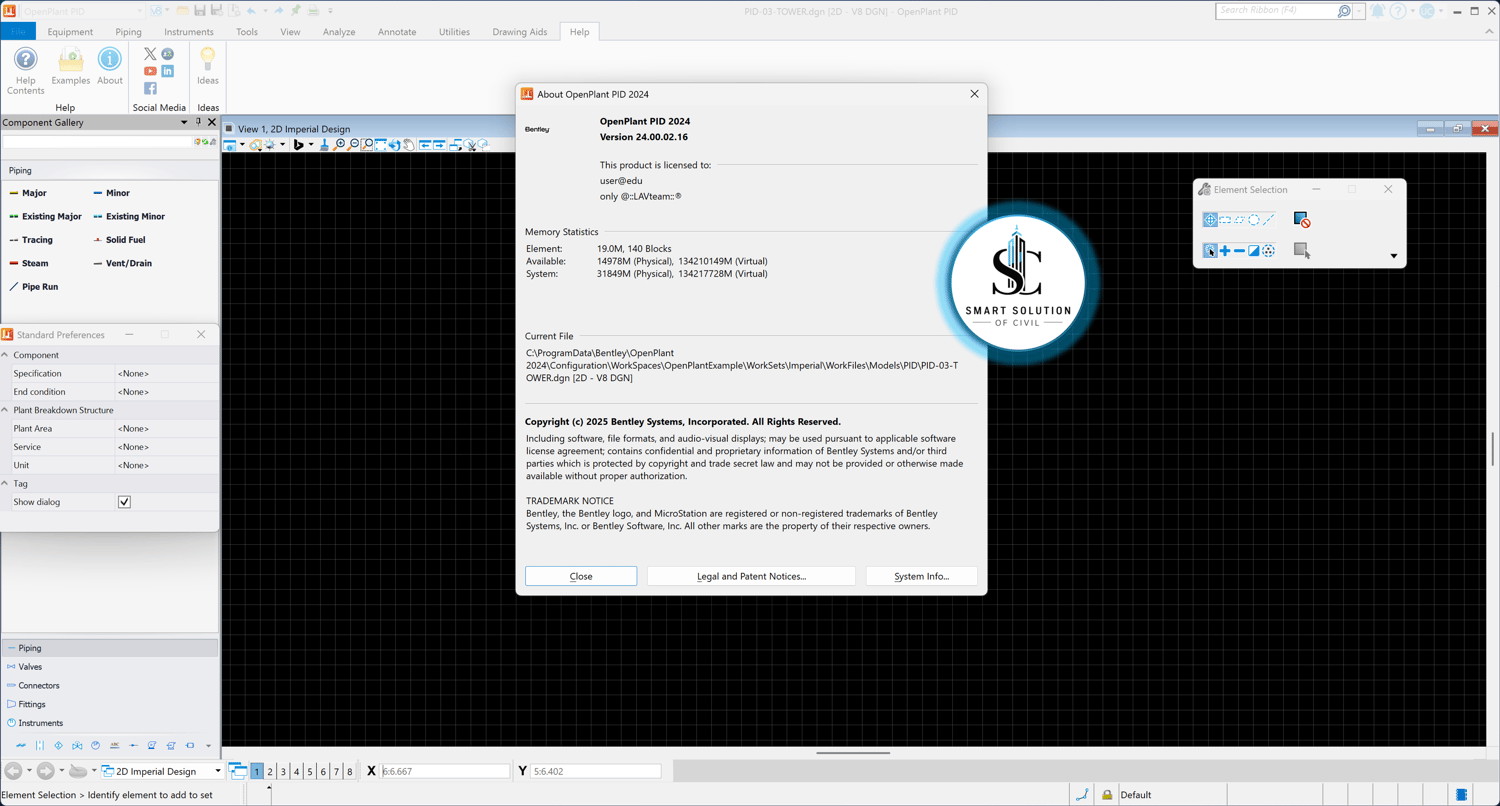Select the Circle selection method icon
1500x806 pixels.
1254,220
